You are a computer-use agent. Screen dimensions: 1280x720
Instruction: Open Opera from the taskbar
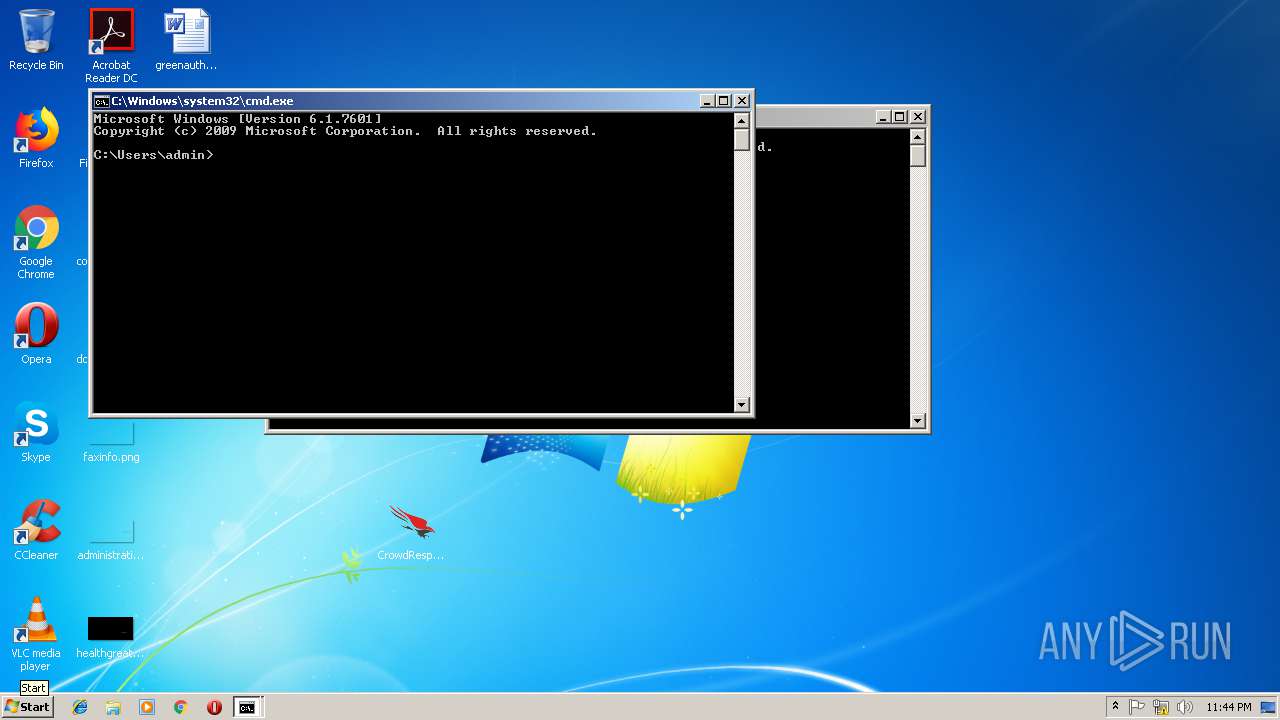click(214, 707)
